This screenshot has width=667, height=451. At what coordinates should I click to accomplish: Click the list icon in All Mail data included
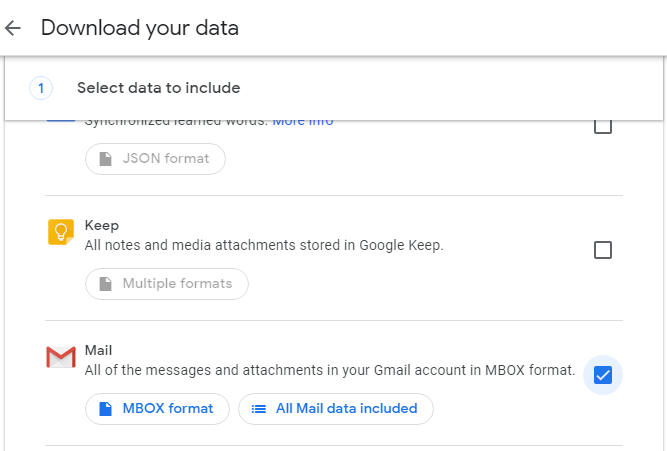pyautogui.click(x=258, y=408)
